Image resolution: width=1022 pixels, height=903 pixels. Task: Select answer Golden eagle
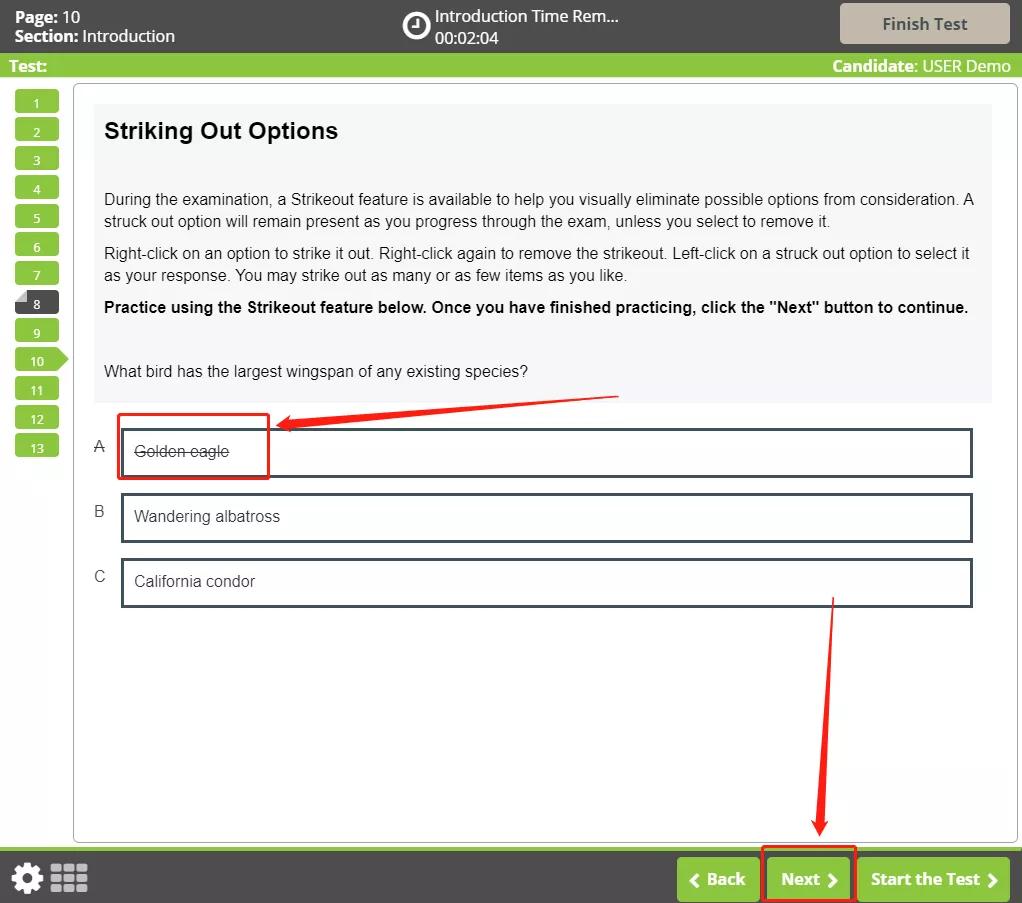pos(546,452)
